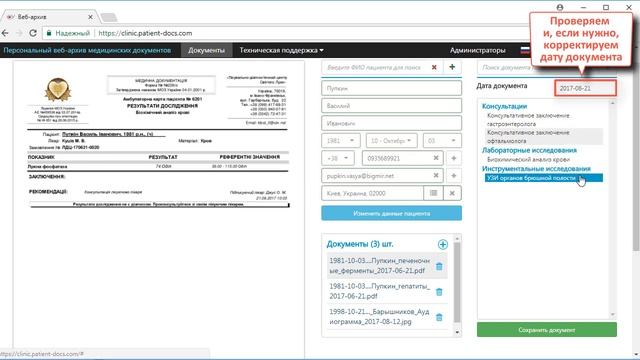The width and height of the screenshot is (640, 360).
Task: Reload the browser page
Action: click(x=33, y=33)
